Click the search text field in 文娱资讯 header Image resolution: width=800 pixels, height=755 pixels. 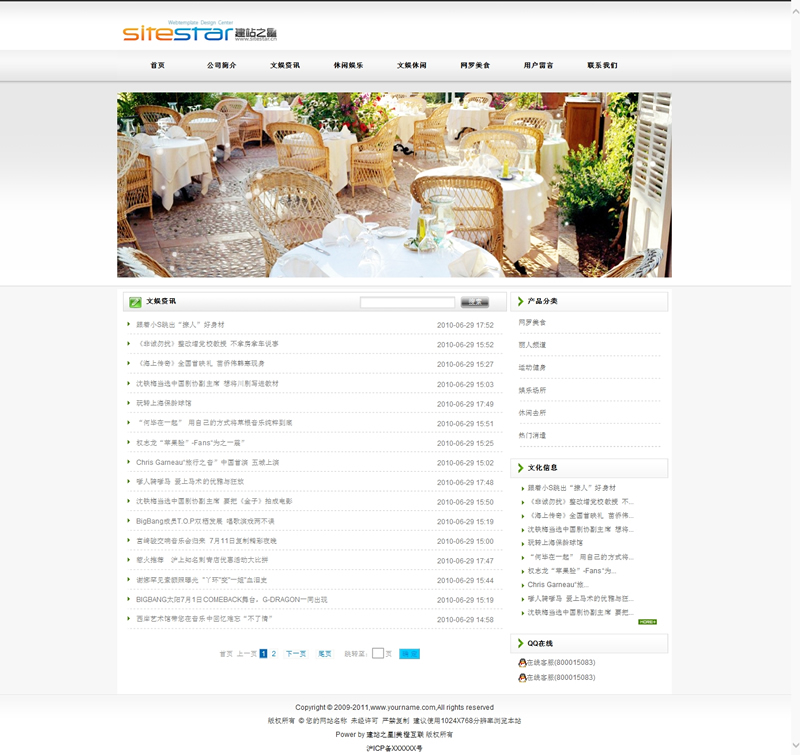pos(407,301)
